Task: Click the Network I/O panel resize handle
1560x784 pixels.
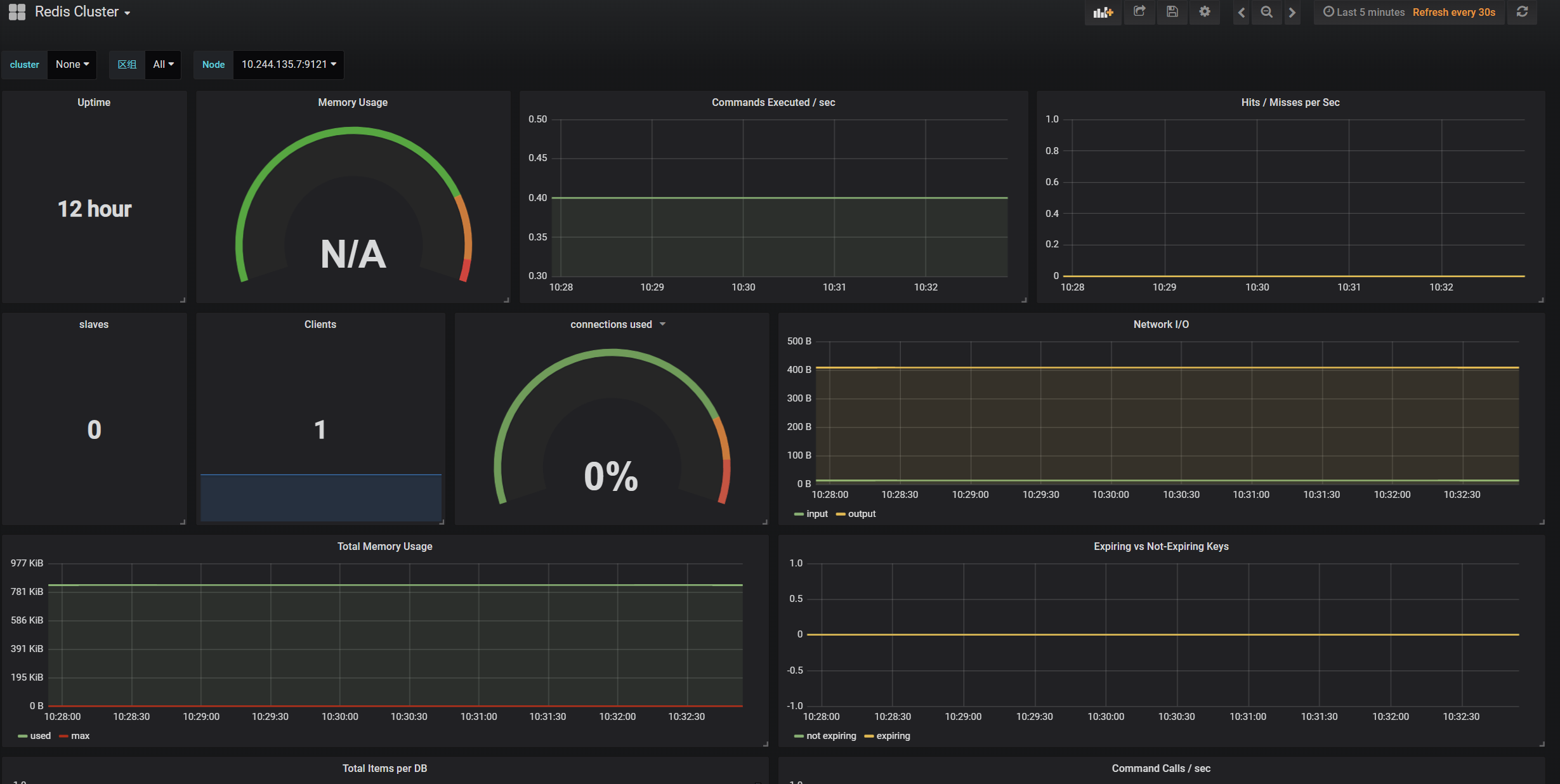Action: (x=1542, y=521)
